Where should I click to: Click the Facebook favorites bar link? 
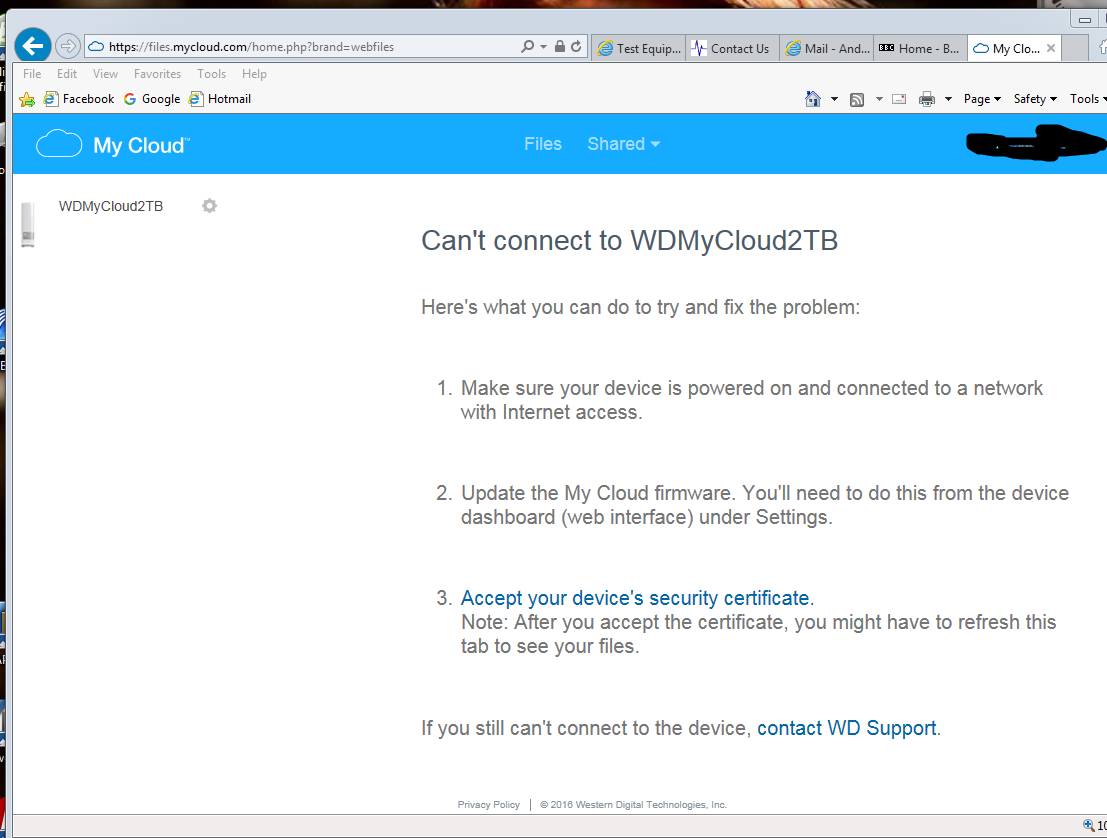[x=79, y=99]
